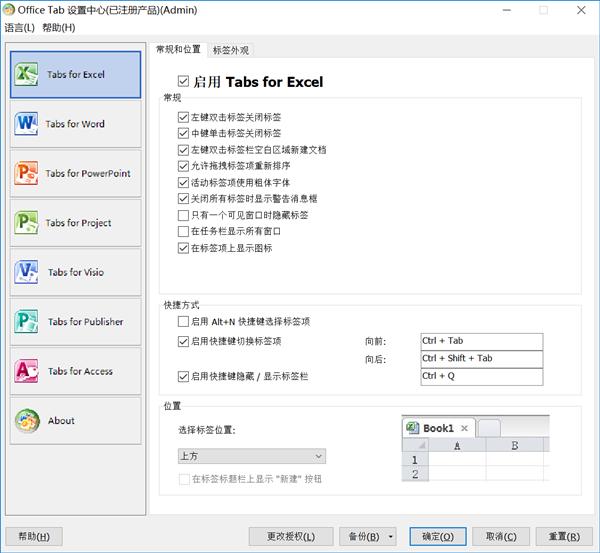Toggle 允许拖拽标签项重新排序 checkbox
This screenshot has height=553, width=600.
click(183, 166)
